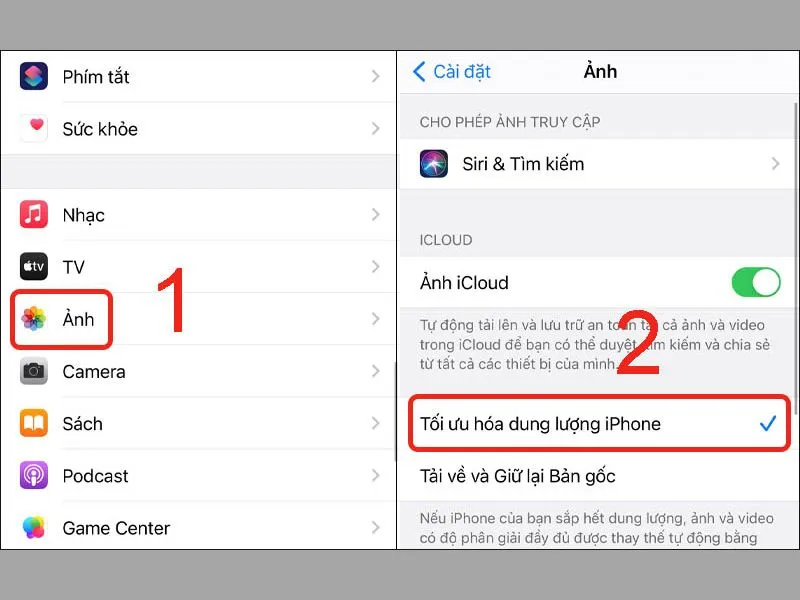This screenshot has width=800, height=600.
Task: Open the Phím tắt shortcuts app icon
Action: point(34,76)
